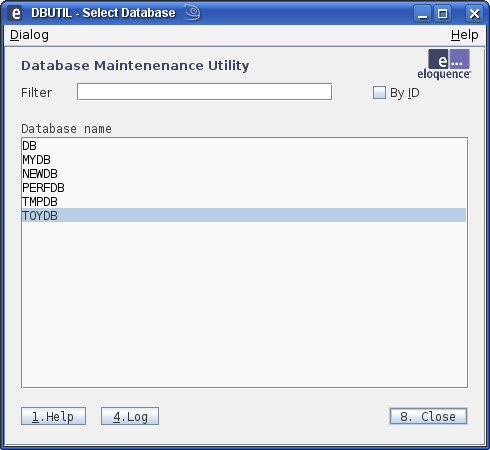The height and width of the screenshot is (450, 490).
Task: Select MYDB in the database list
Action: (244, 160)
